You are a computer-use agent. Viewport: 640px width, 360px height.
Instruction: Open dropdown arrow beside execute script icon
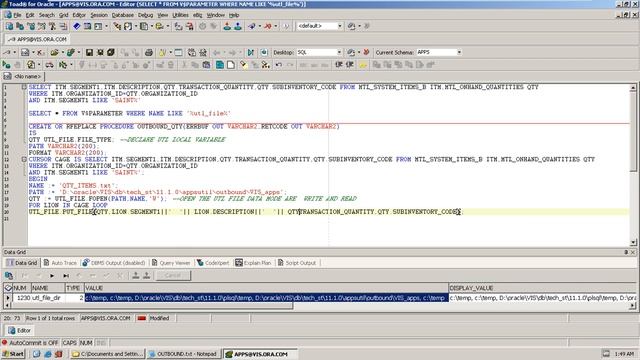pyautogui.click(x=39, y=65)
